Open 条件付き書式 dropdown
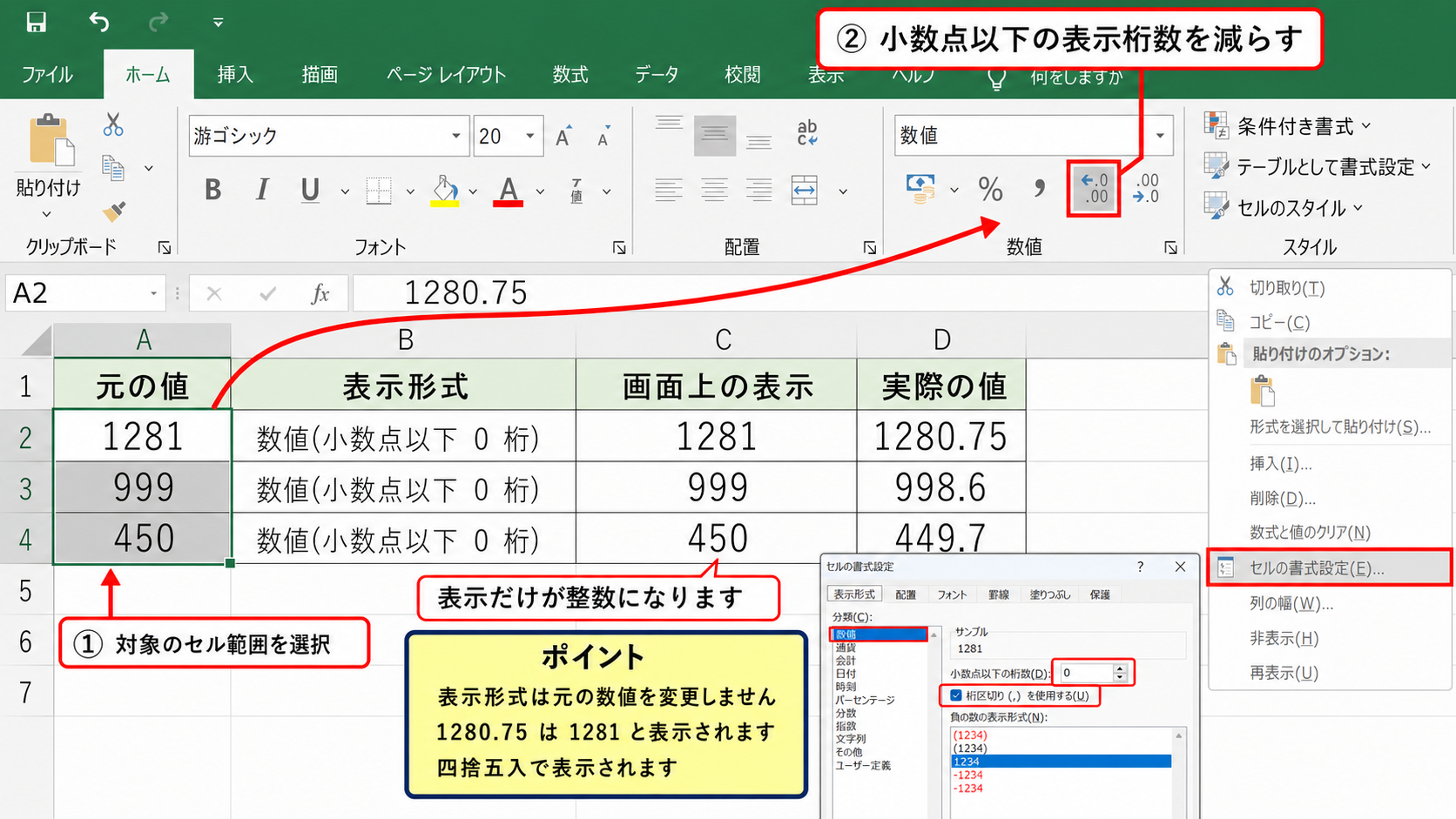Viewport: 1456px width, 819px height. (1290, 126)
